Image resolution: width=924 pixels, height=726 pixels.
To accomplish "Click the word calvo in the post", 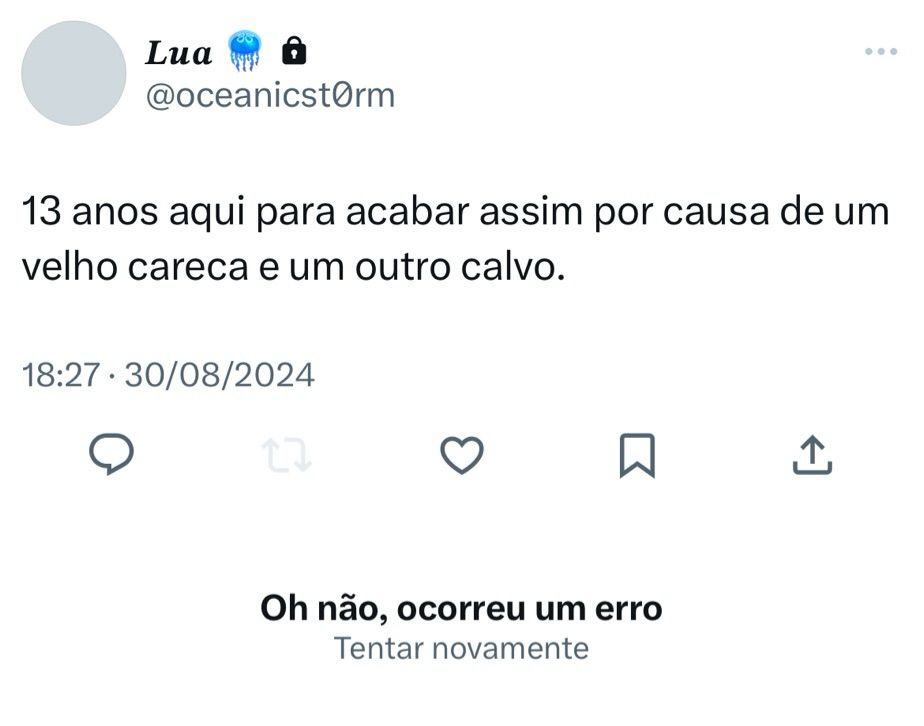I will click(x=516, y=268).
